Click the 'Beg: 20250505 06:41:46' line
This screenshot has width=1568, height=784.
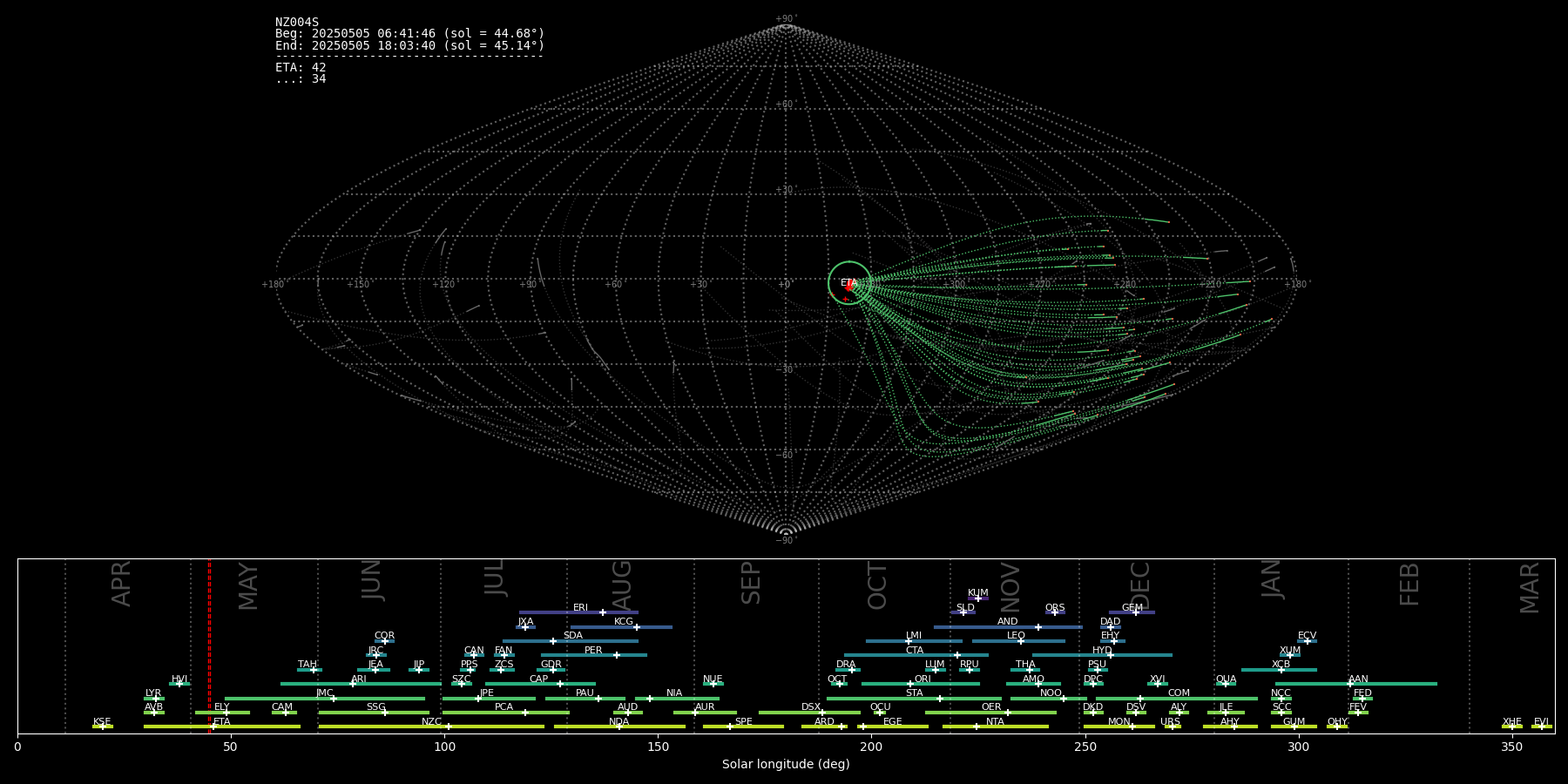coord(410,34)
